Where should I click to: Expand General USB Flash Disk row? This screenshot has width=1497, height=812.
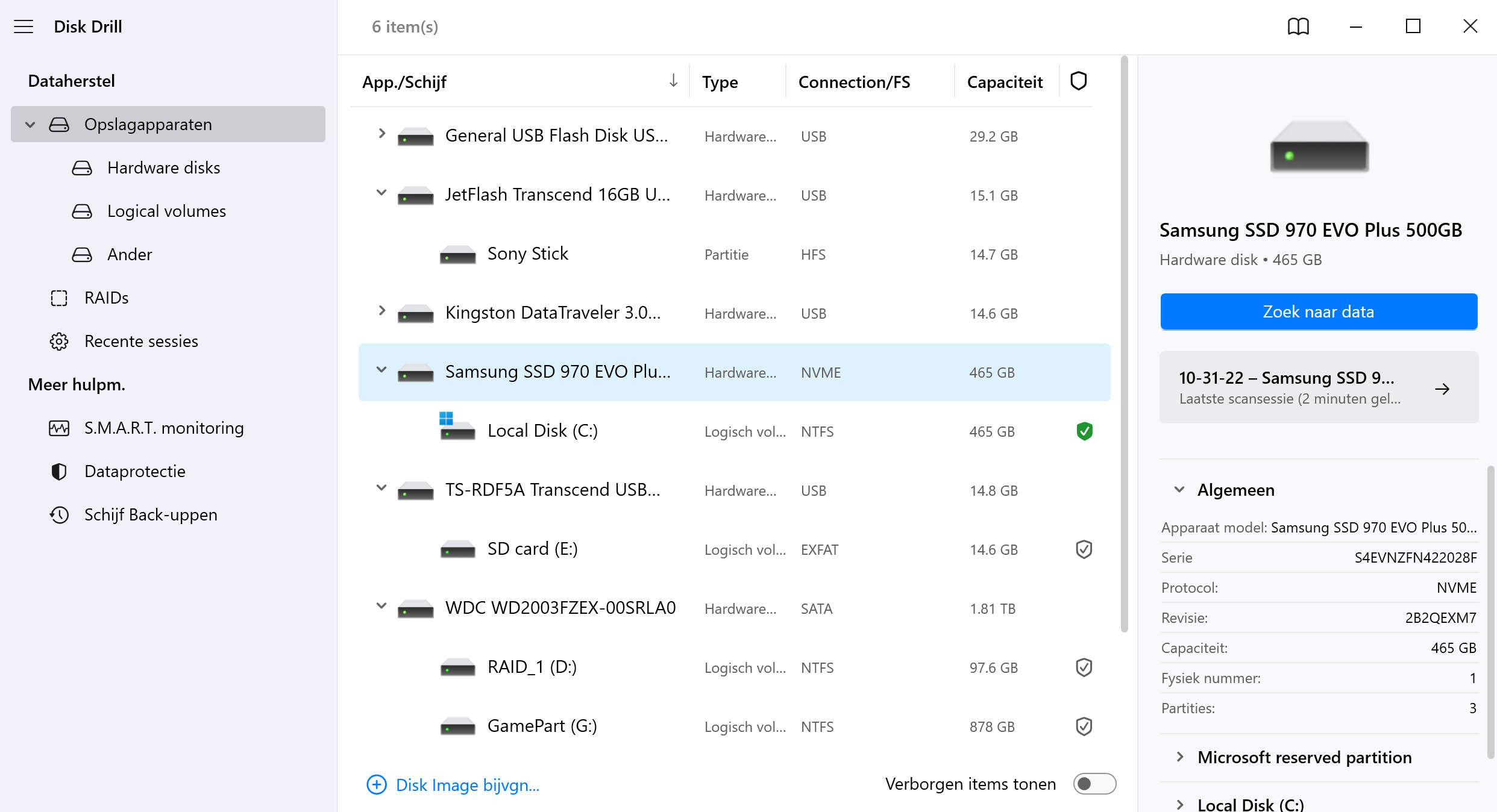coord(381,134)
